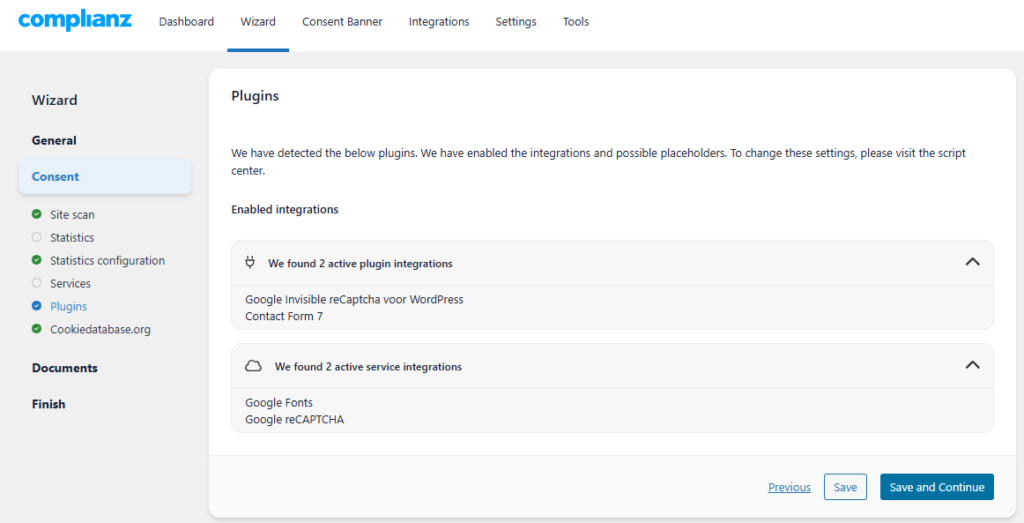Viewport: 1024px width, 523px height.
Task: Go back via the Previous link
Action: point(789,487)
